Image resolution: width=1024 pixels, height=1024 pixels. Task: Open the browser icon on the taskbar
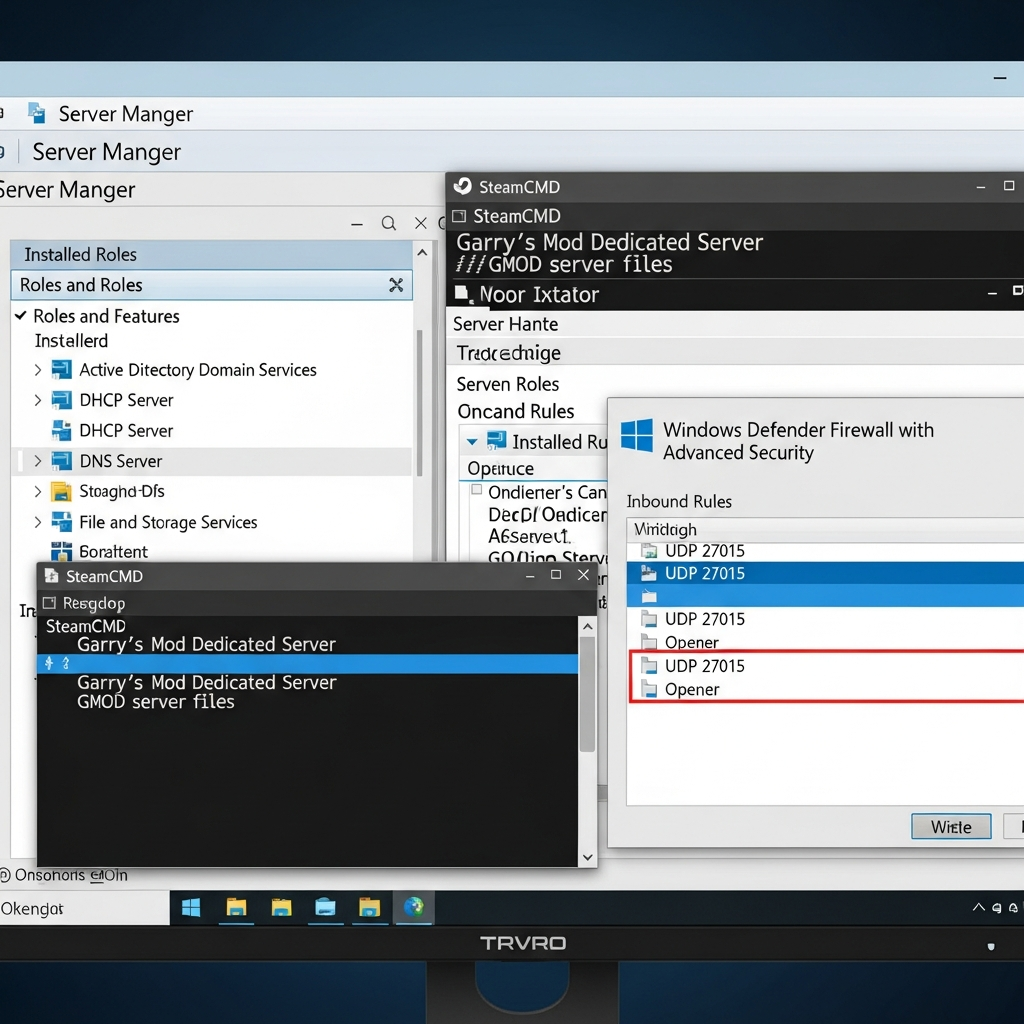click(414, 907)
